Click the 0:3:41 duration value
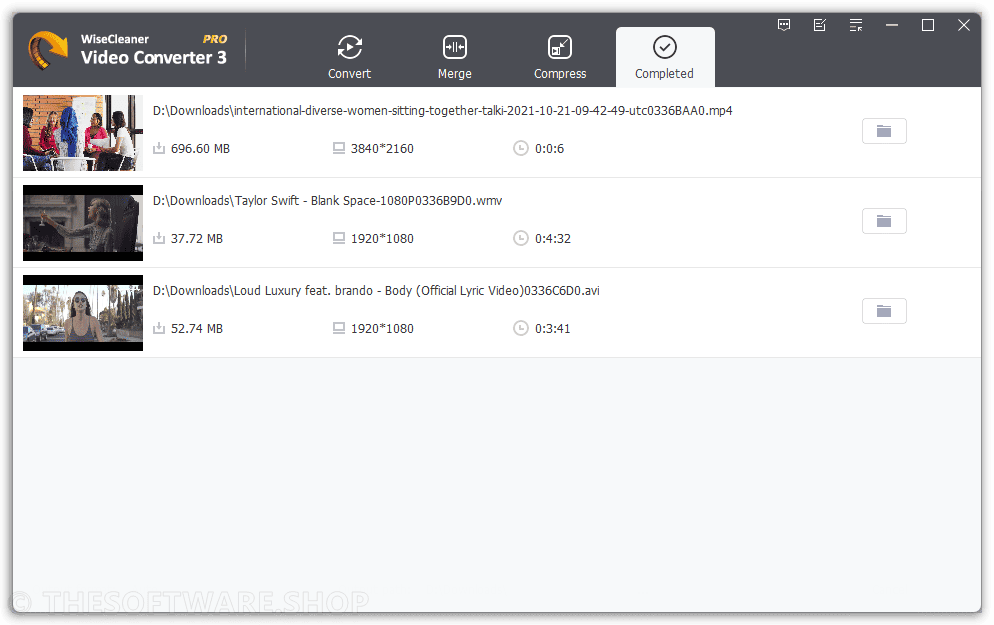994x625 pixels. [x=553, y=329]
